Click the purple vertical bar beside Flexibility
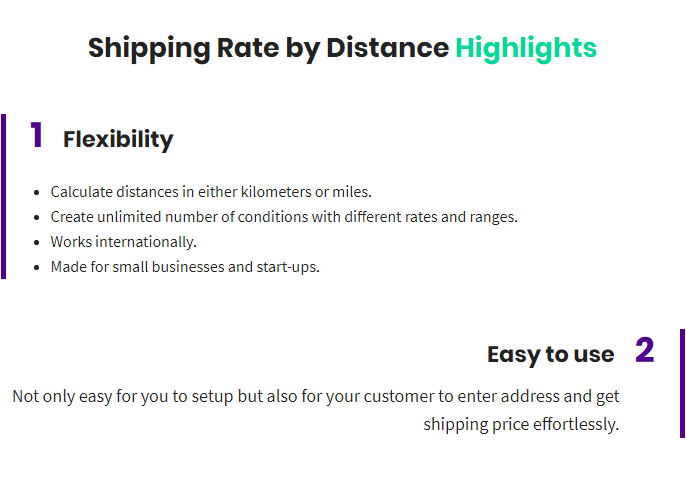The width and height of the screenshot is (686, 477). pos(4,196)
